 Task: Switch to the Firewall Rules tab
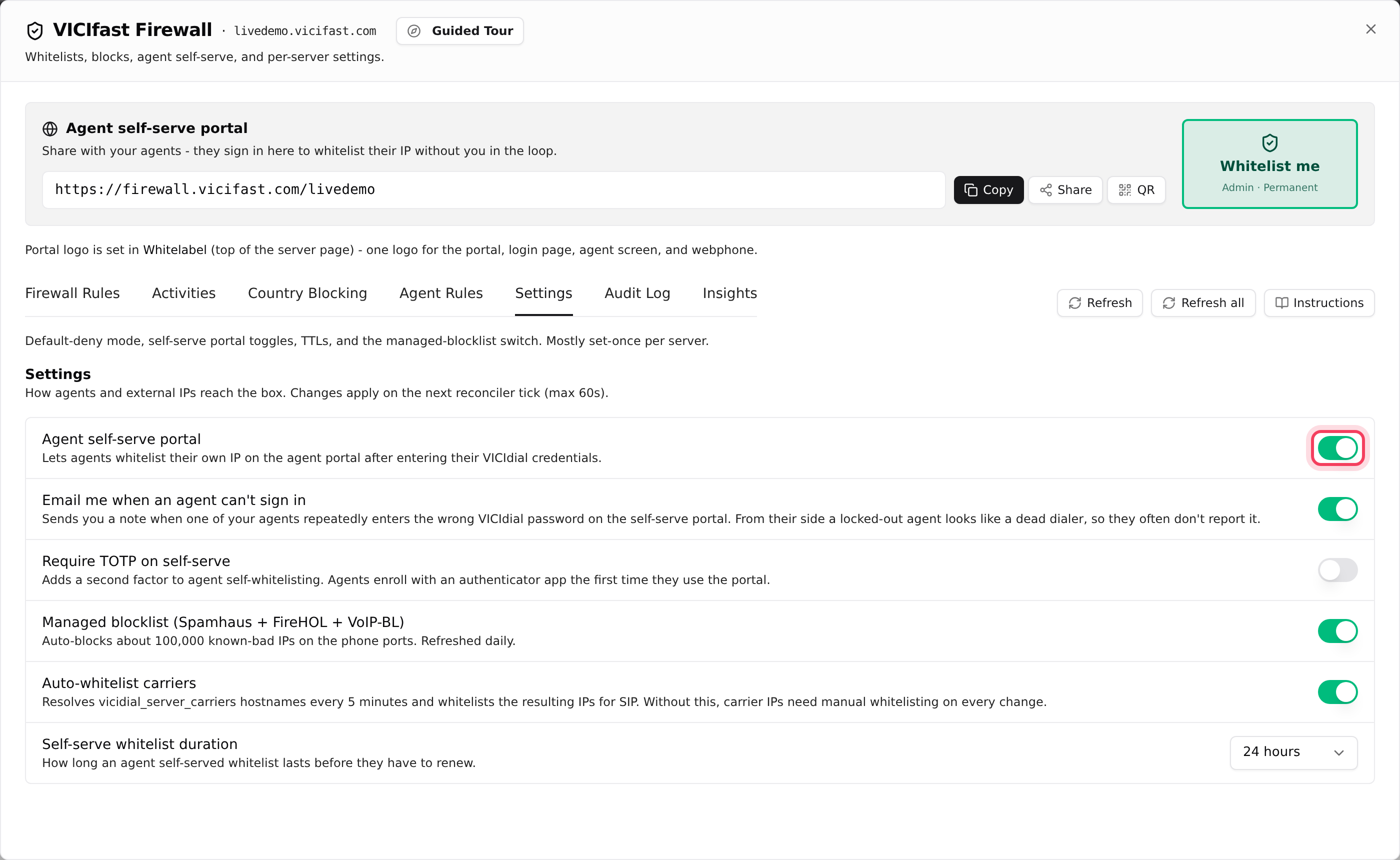(72, 293)
